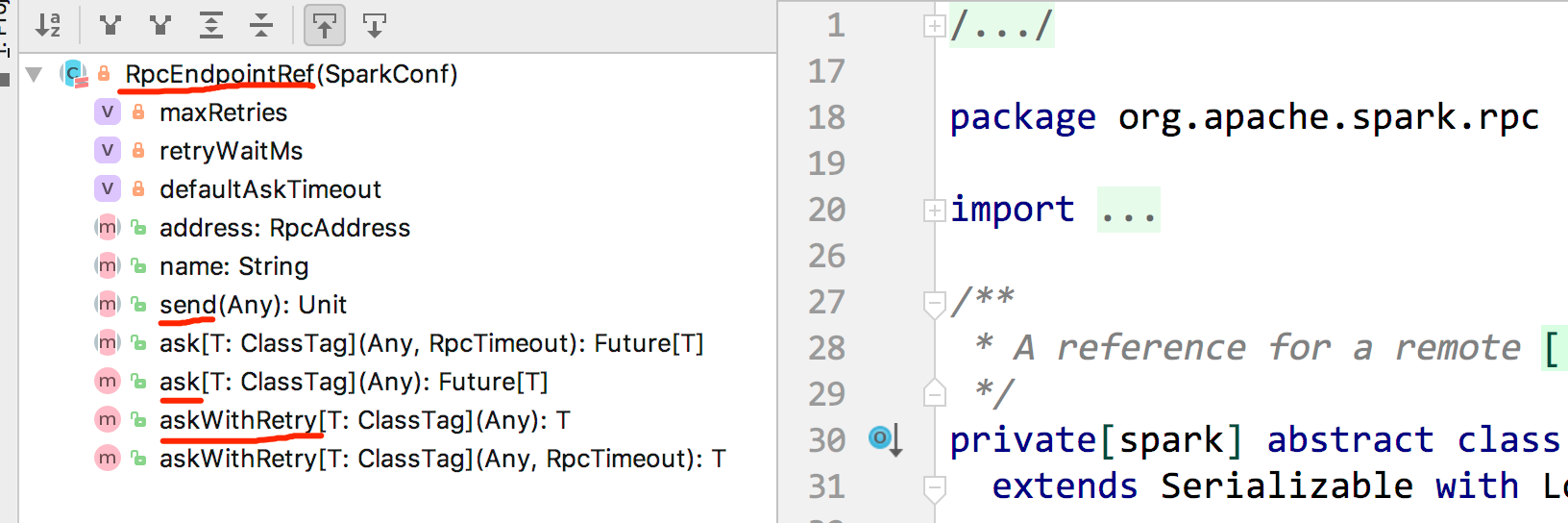
Task: Select ask[T: ClassTag](Any, RpcTimeout): Future[T]
Action: click(431, 343)
